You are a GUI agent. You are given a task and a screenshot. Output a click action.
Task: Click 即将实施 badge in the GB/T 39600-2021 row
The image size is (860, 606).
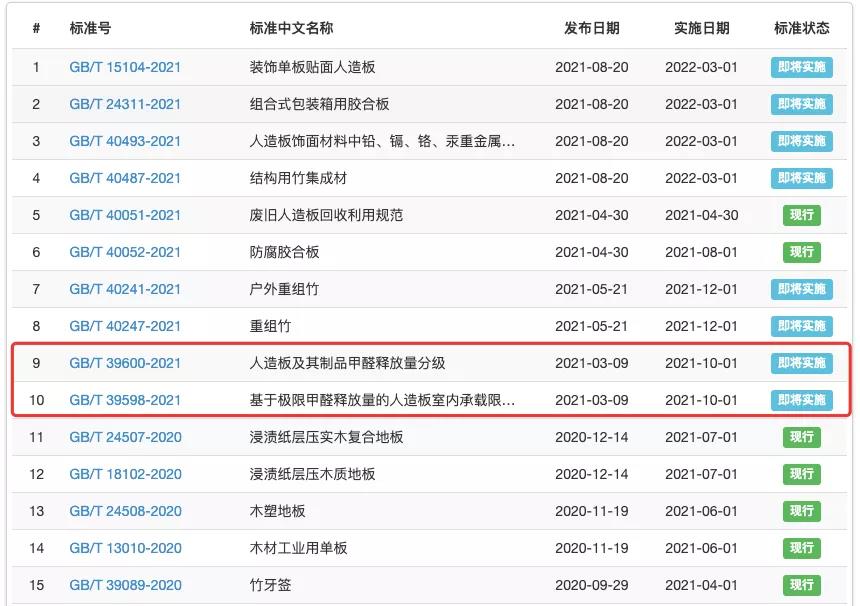tap(801, 363)
